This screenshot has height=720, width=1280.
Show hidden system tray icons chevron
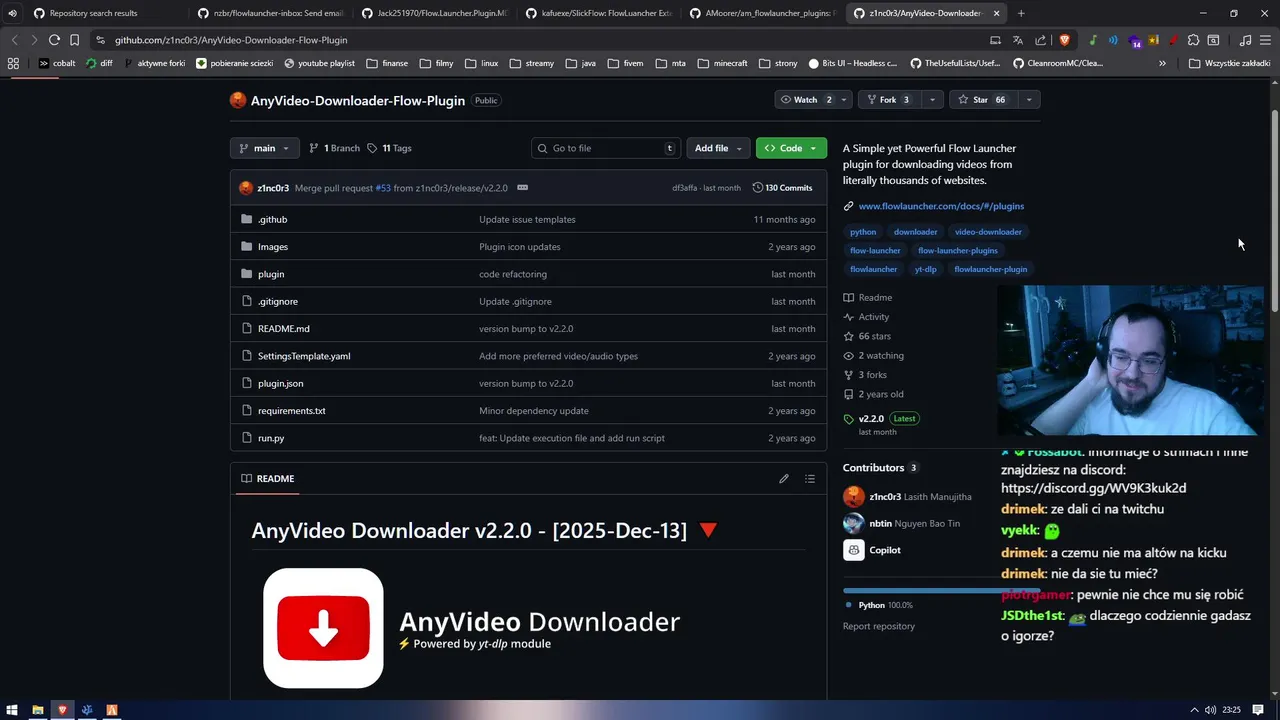[1194, 710]
